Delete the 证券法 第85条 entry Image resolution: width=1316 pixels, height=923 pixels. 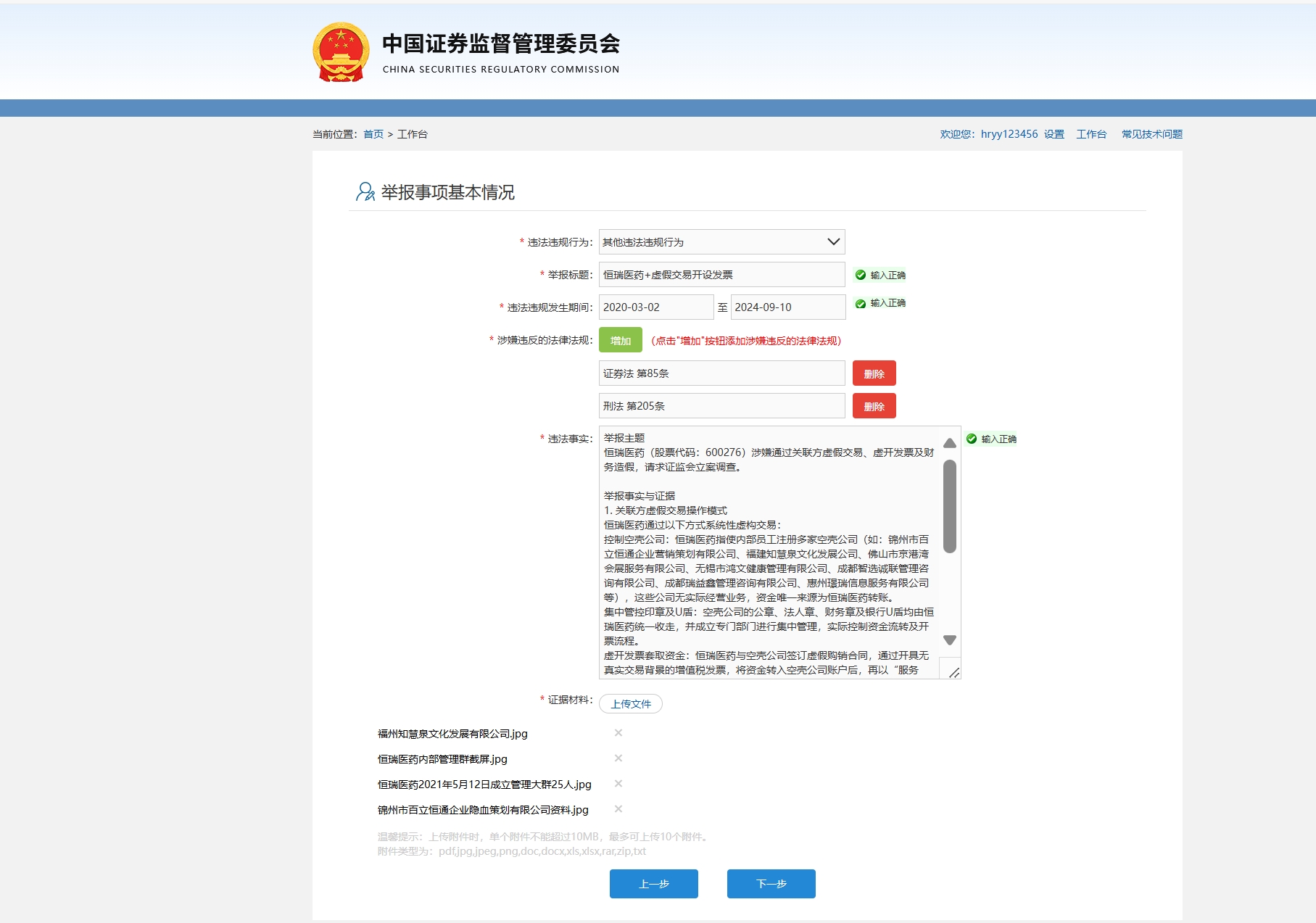874,373
